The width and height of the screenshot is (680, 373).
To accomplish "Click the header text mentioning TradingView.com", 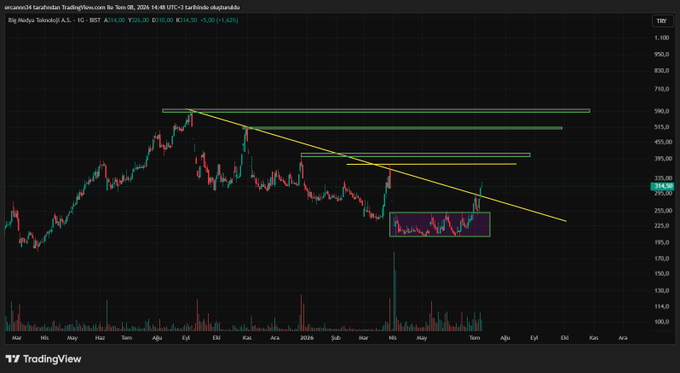I will coord(122,7).
